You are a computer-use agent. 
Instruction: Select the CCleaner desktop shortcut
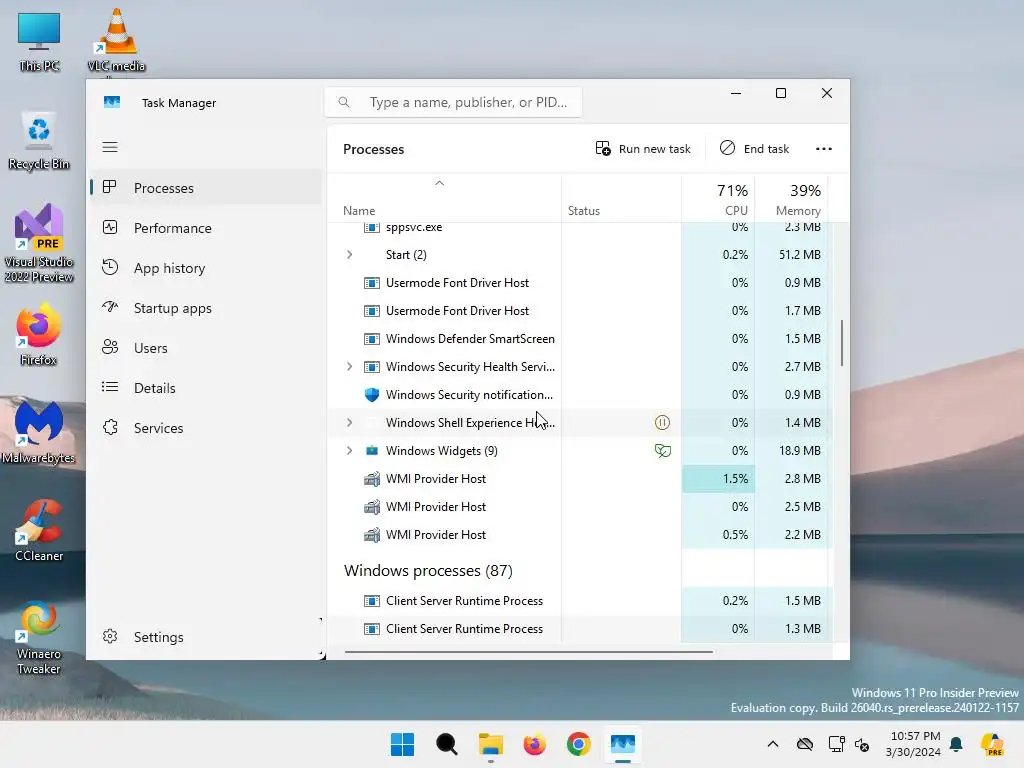click(39, 530)
